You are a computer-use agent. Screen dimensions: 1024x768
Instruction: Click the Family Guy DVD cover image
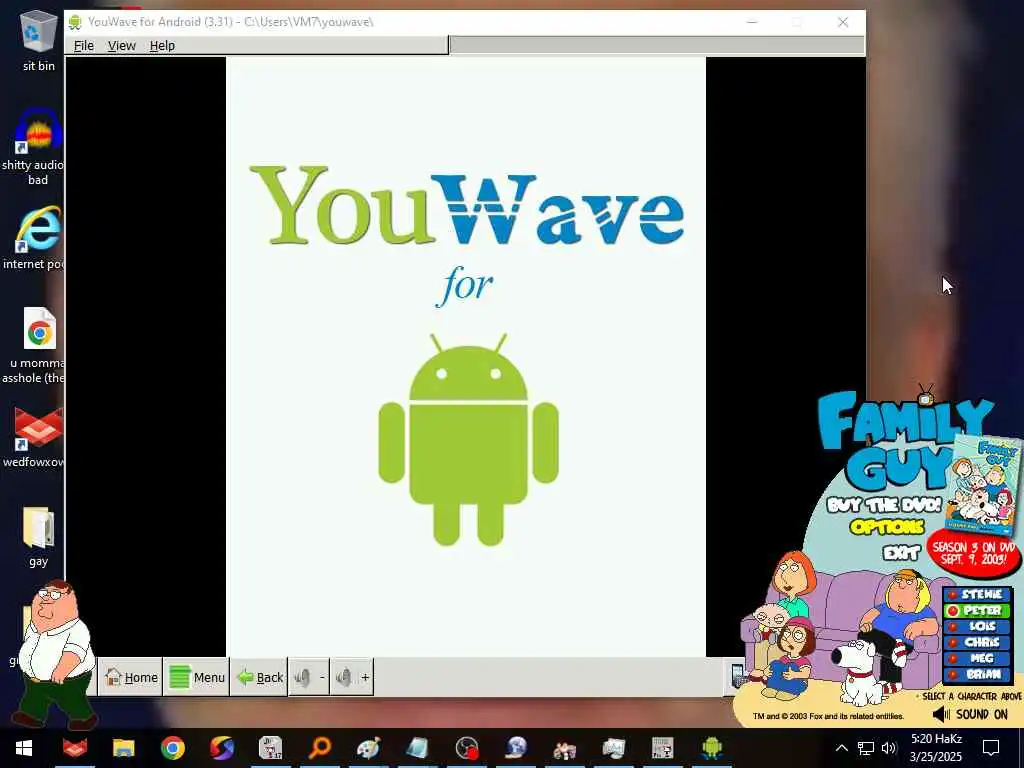point(986,485)
